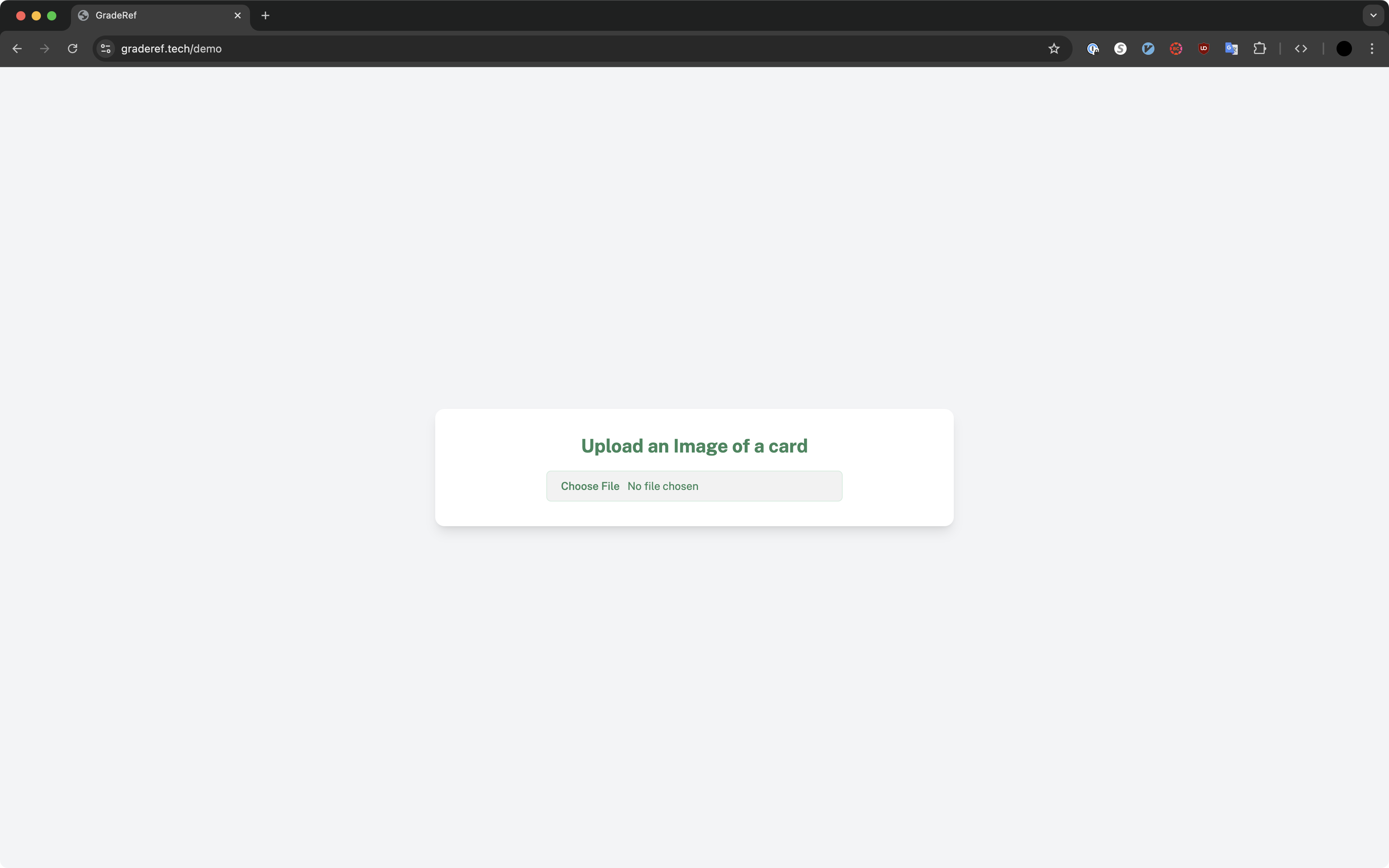Close the GradeRef tab
The height and width of the screenshot is (868, 1389).
coord(238,15)
